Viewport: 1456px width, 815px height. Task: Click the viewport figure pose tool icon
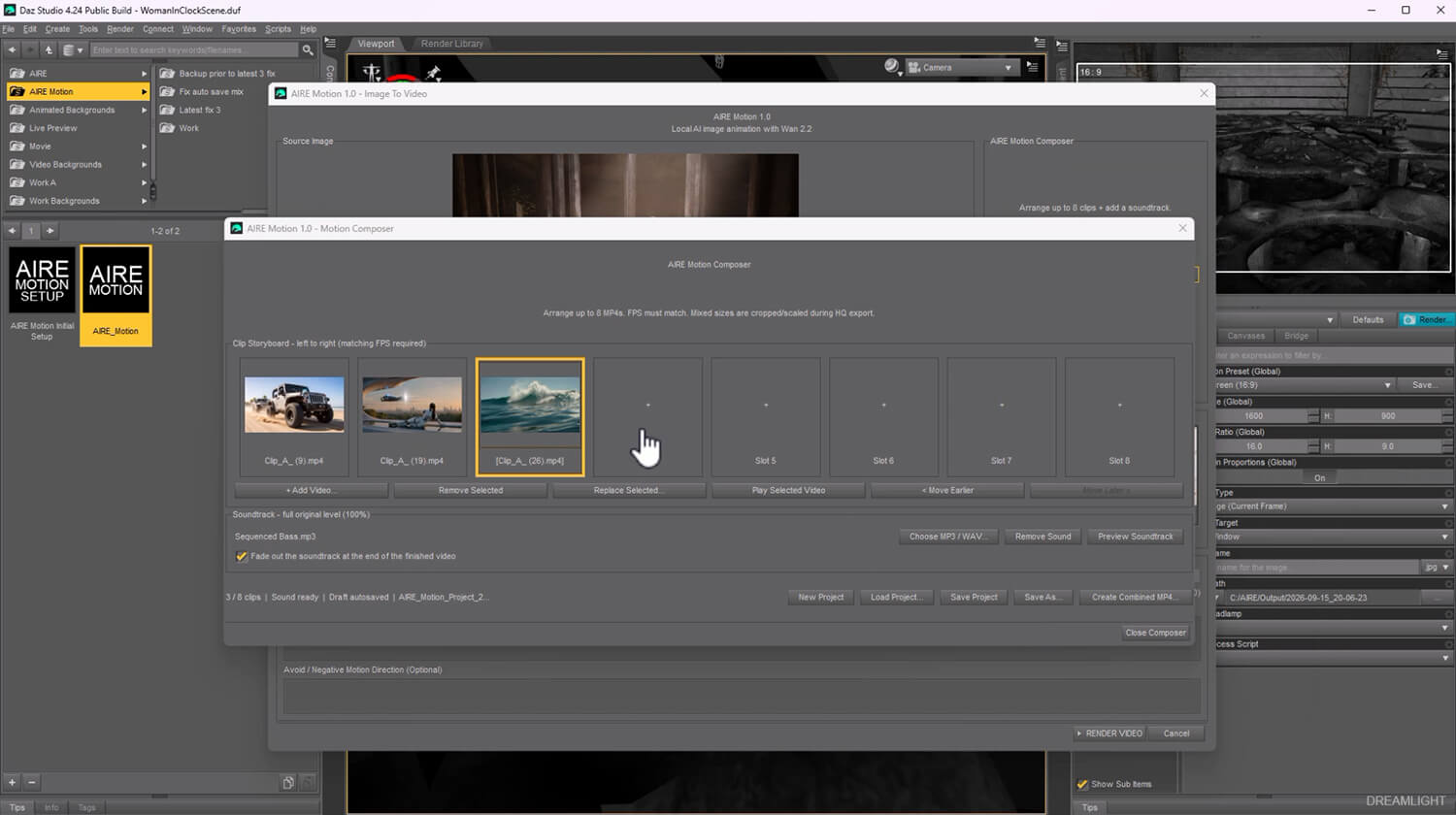click(x=372, y=73)
